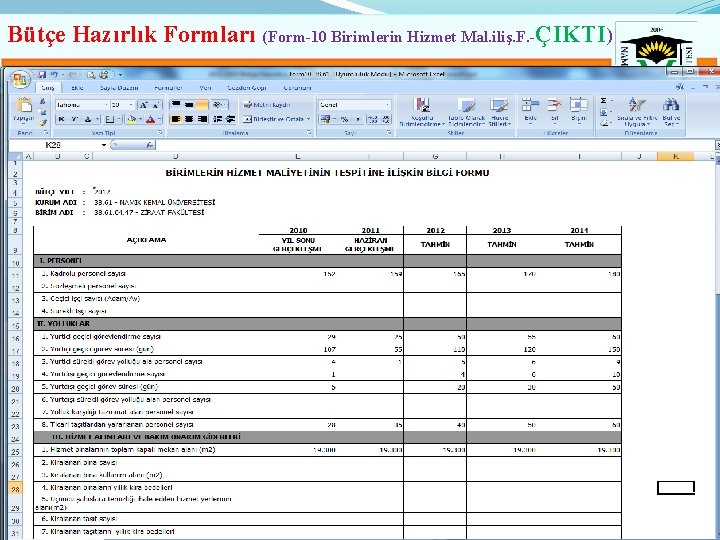Image resolution: width=720 pixels, height=540 pixels.
Task: Open the Biçim format cells menu
Action: 579,110
